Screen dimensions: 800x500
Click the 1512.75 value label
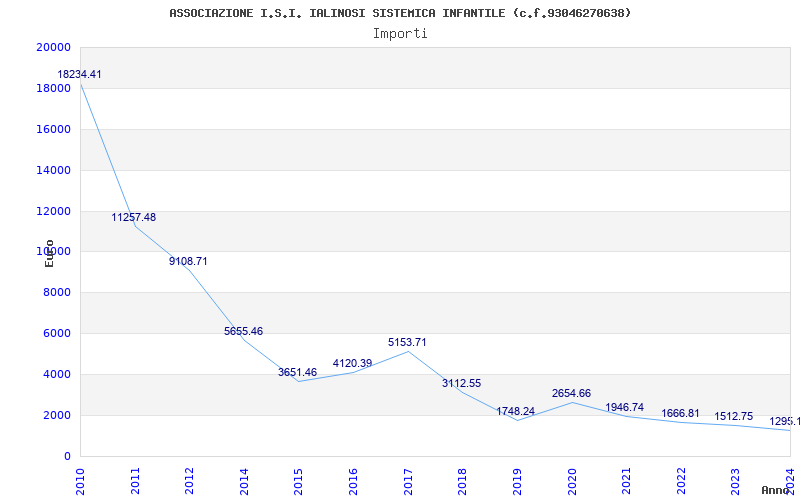tap(734, 417)
